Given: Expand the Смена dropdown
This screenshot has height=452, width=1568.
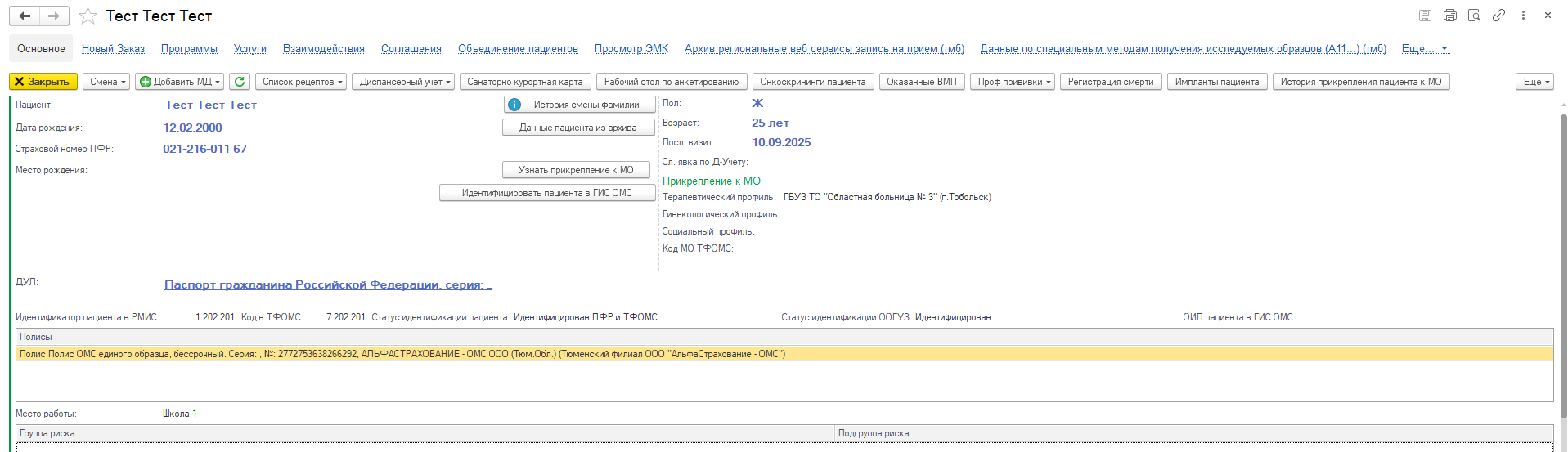Looking at the screenshot, I should click(106, 82).
